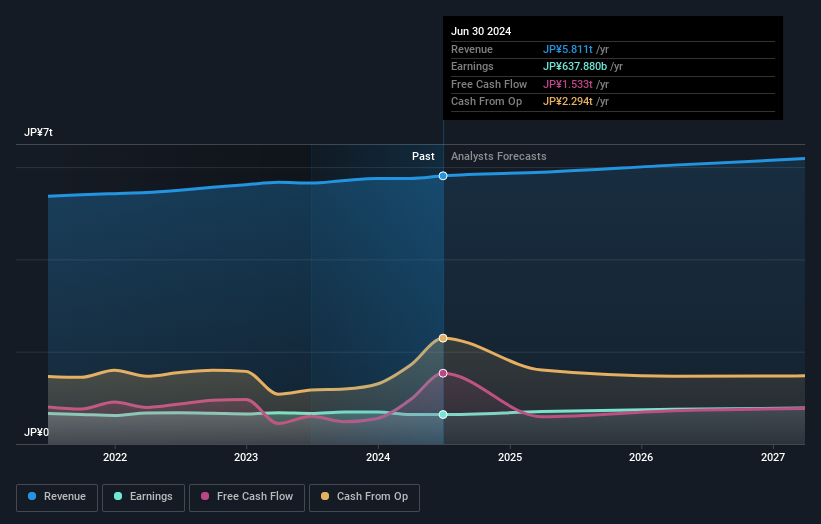Click the JP¥7t y-axis label
Image resolution: width=821 pixels, height=524 pixels.
38,132
